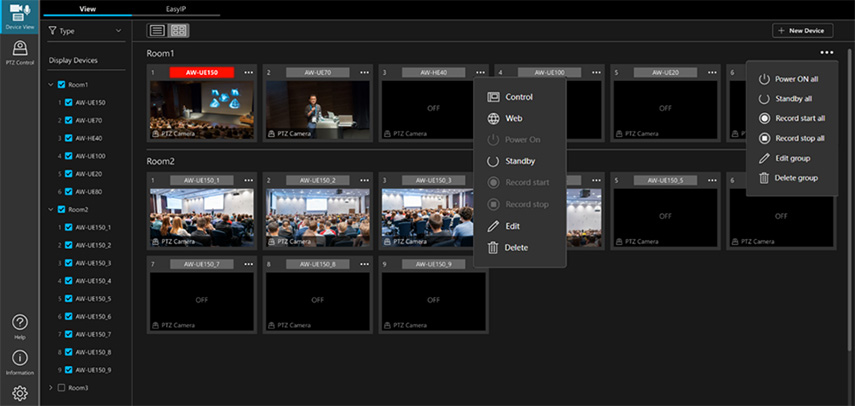
Task: Select the AW-UE150_2 audience preview thumbnail
Action: pyautogui.click(x=318, y=217)
